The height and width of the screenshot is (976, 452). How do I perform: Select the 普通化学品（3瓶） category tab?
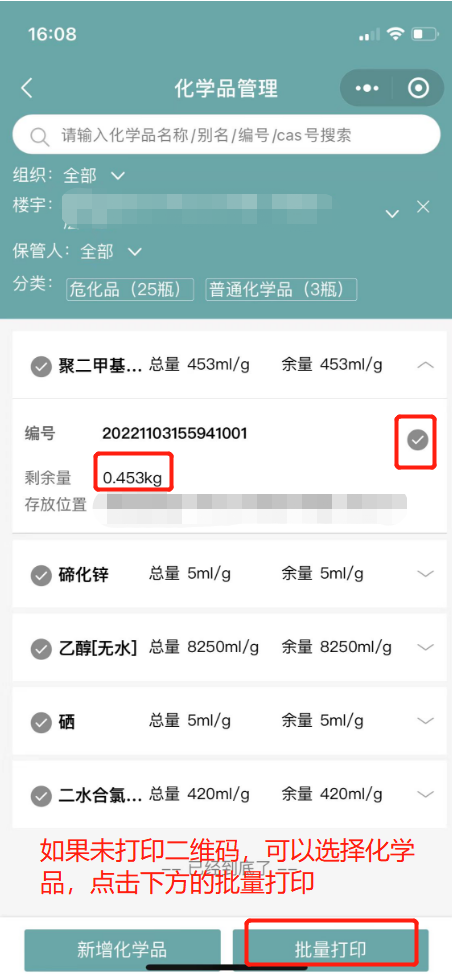[x=281, y=289]
